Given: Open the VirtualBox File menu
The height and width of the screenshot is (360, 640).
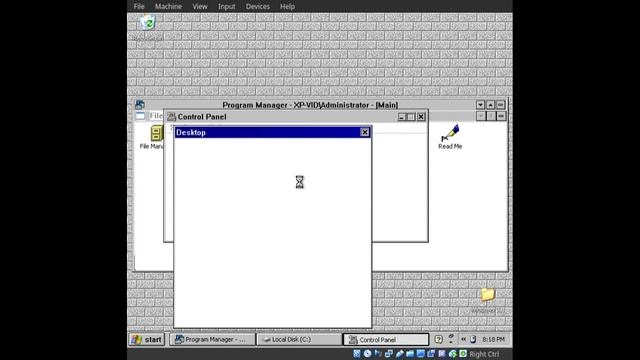Looking at the screenshot, I should (139, 6).
